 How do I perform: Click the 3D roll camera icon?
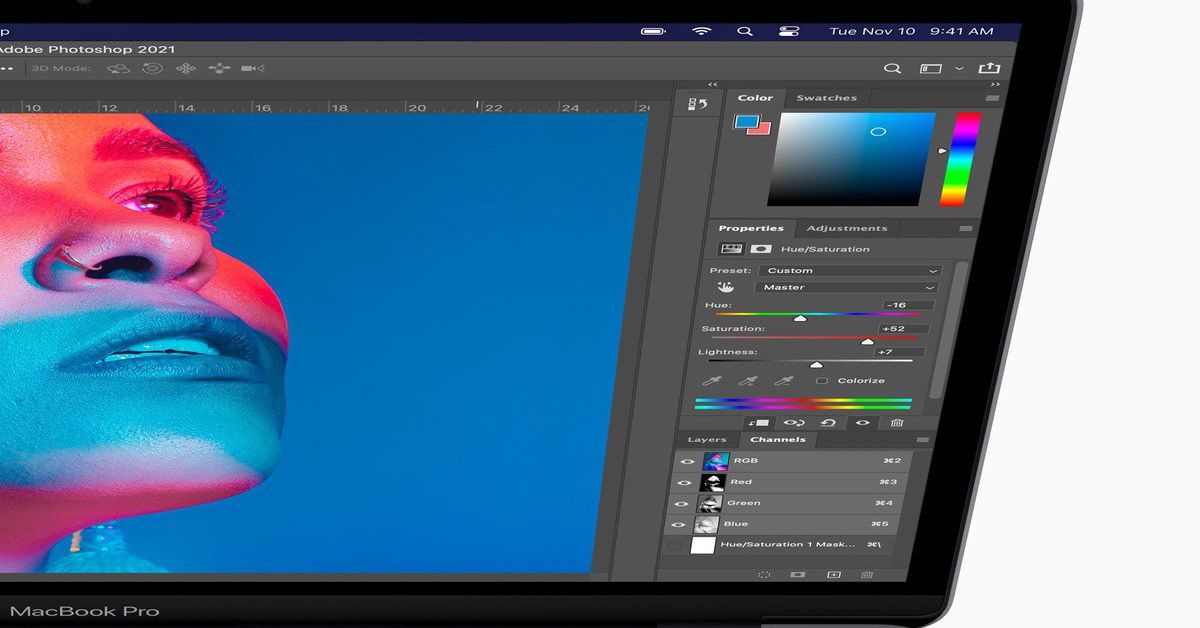[x=152, y=68]
